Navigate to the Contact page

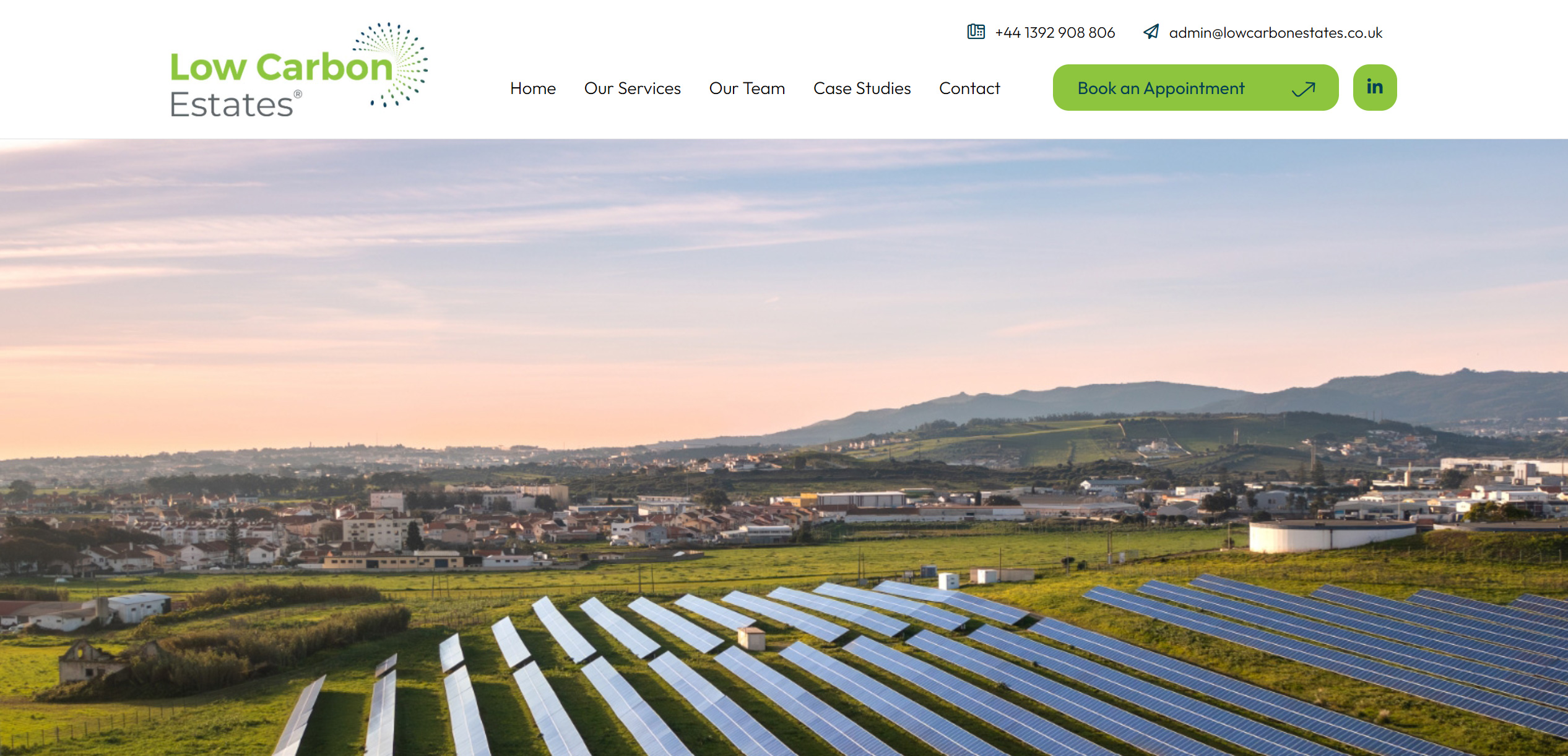pos(969,88)
